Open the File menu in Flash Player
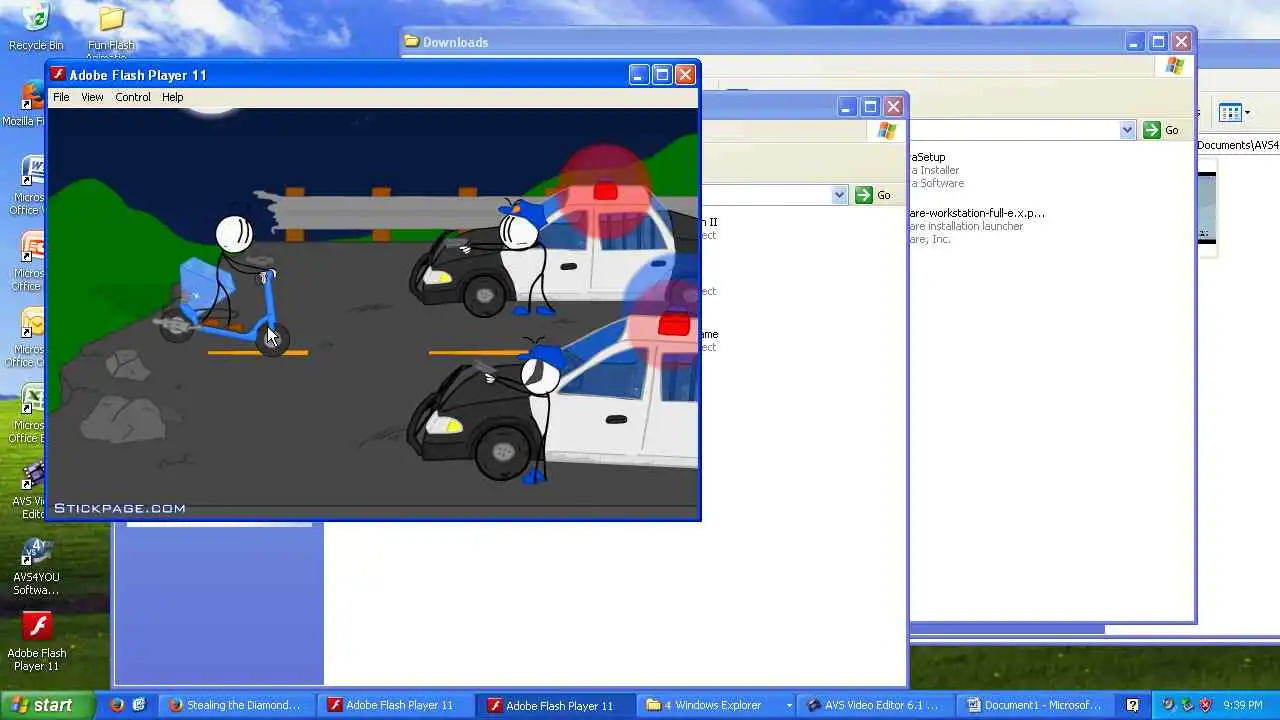This screenshot has height=720, width=1280. point(61,97)
